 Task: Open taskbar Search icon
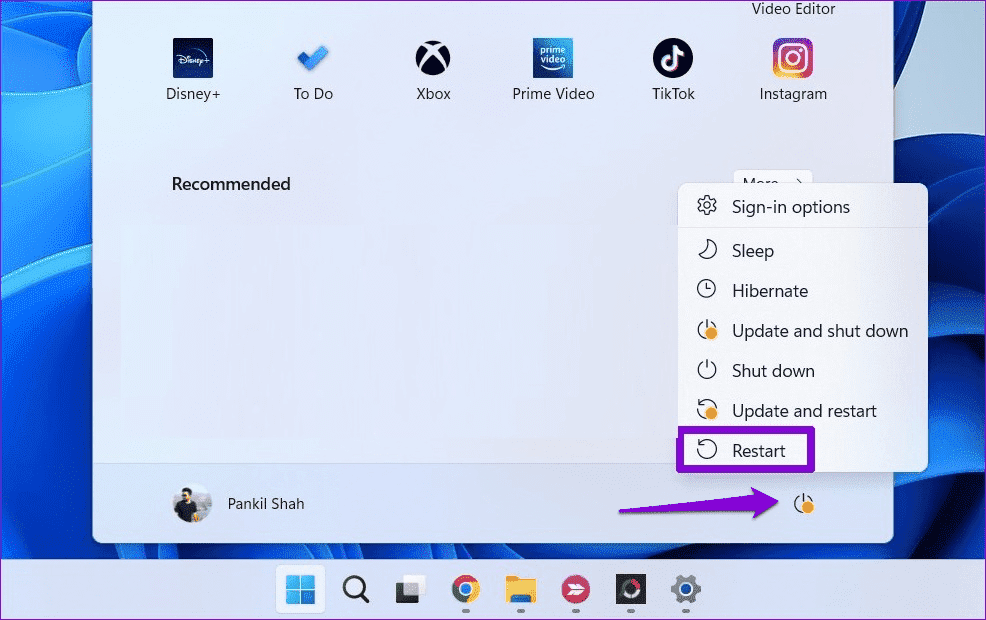click(x=355, y=589)
